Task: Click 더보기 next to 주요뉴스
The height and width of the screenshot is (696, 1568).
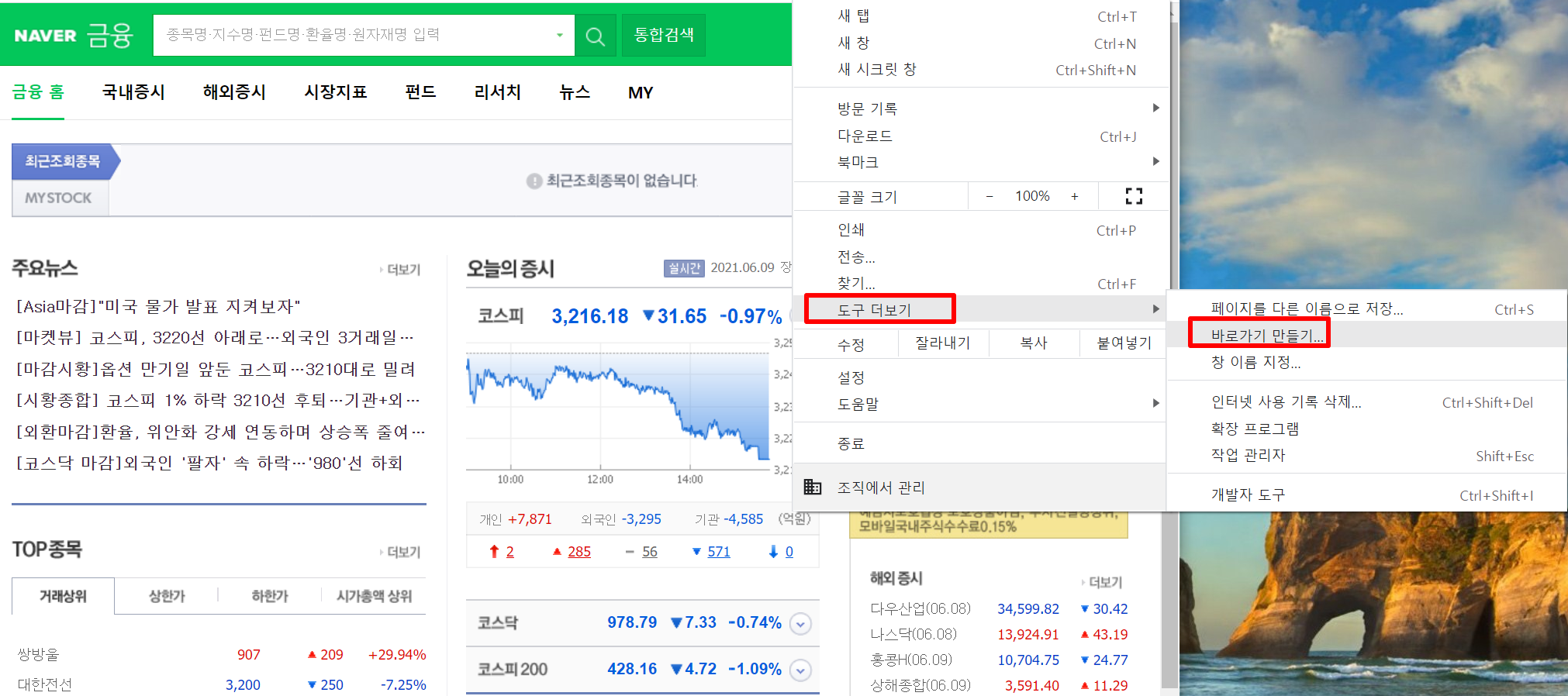Action: [x=401, y=269]
